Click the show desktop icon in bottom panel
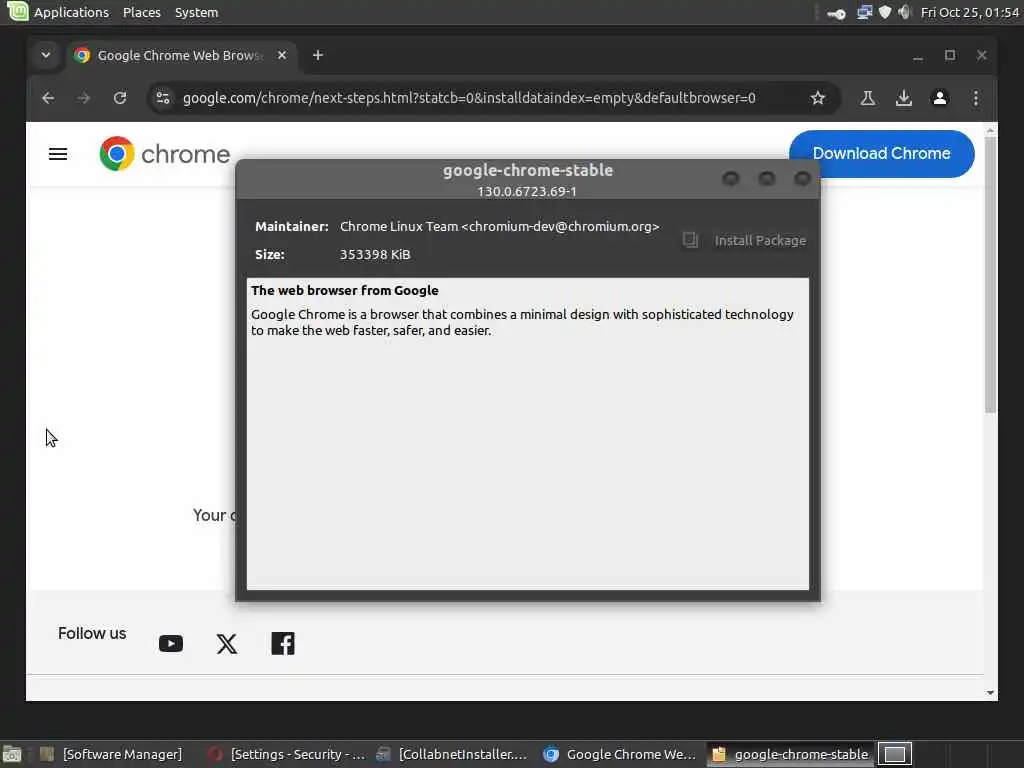Screen dimensions: 1024x768 (x=12, y=755)
